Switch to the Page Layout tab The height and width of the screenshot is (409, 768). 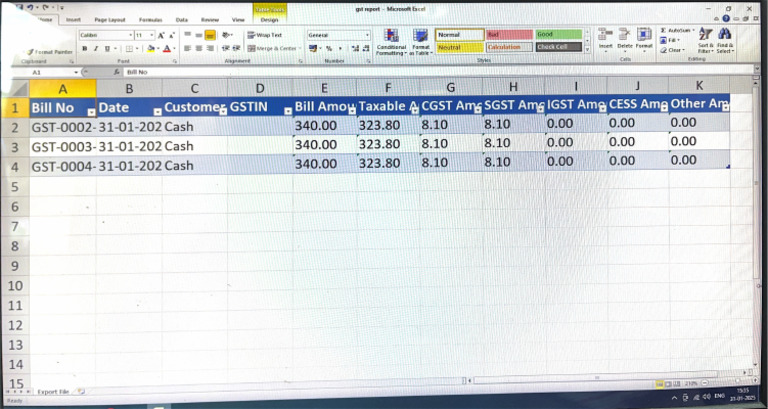pyautogui.click(x=110, y=20)
